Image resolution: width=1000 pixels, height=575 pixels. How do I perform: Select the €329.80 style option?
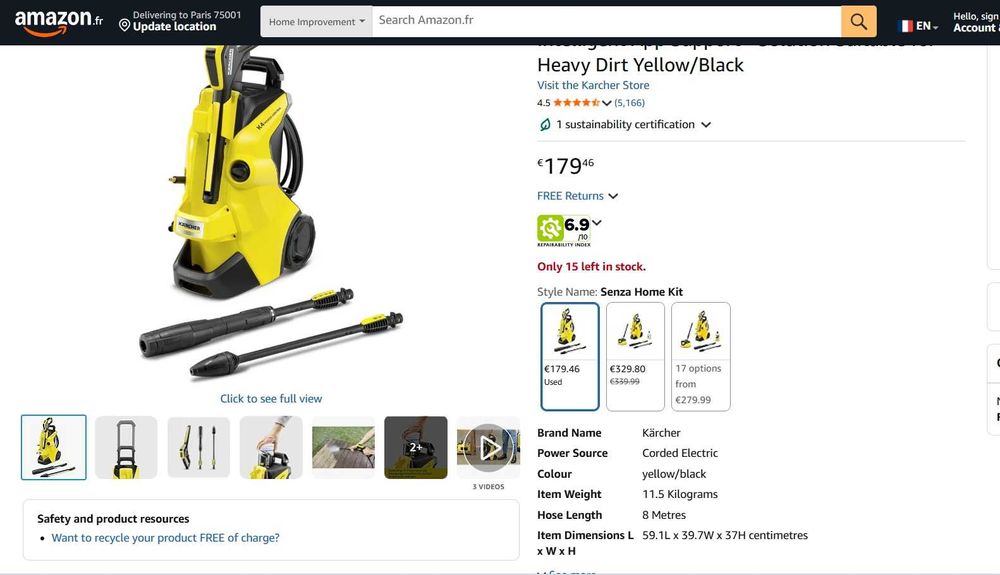[x=635, y=356]
